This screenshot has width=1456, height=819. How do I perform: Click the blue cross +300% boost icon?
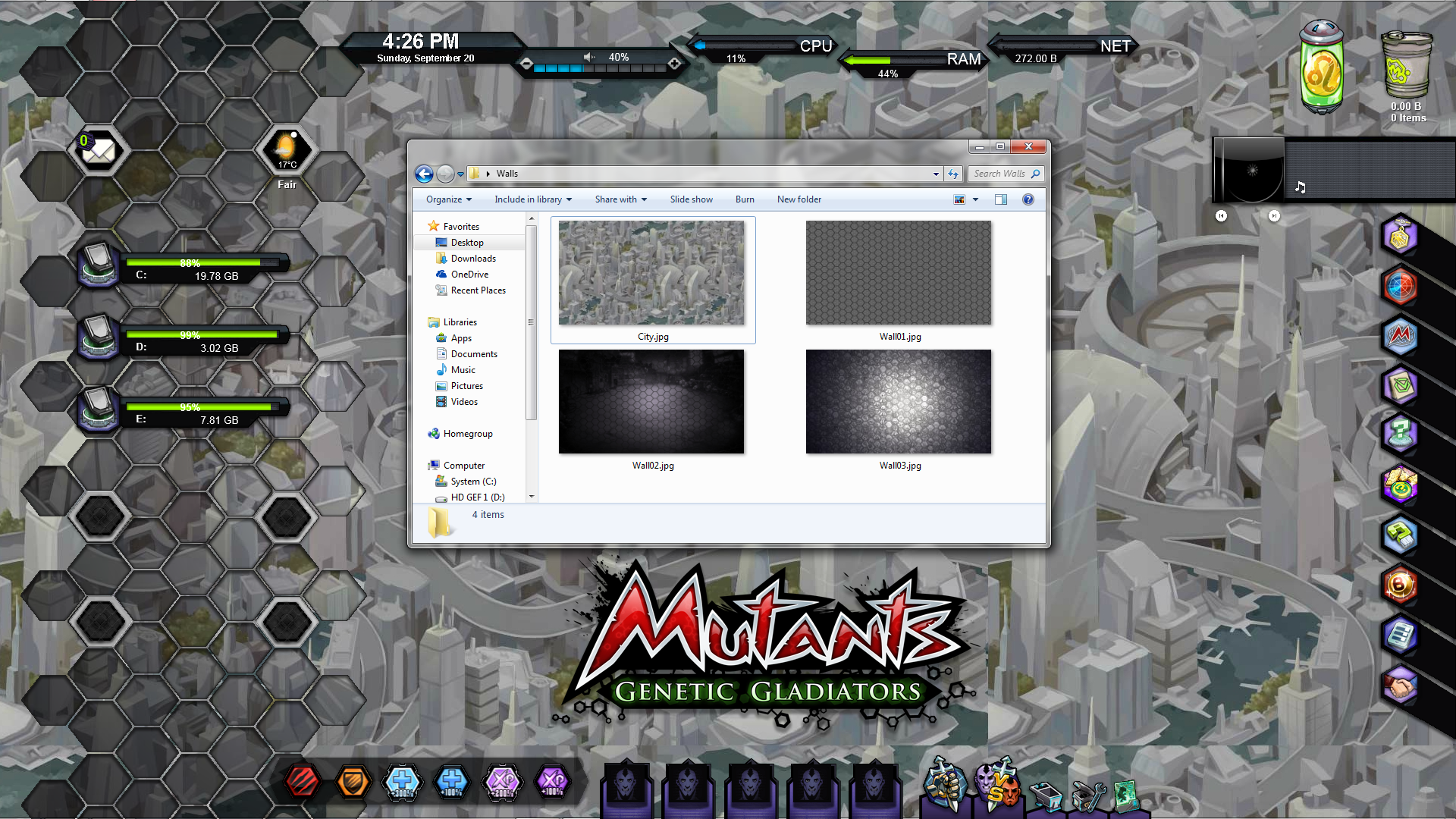[x=403, y=781]
